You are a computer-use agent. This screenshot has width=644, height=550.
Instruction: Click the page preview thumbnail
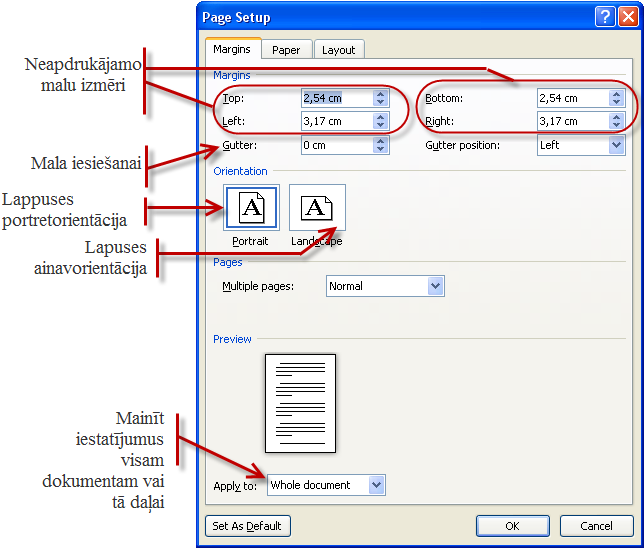point(300,403)
